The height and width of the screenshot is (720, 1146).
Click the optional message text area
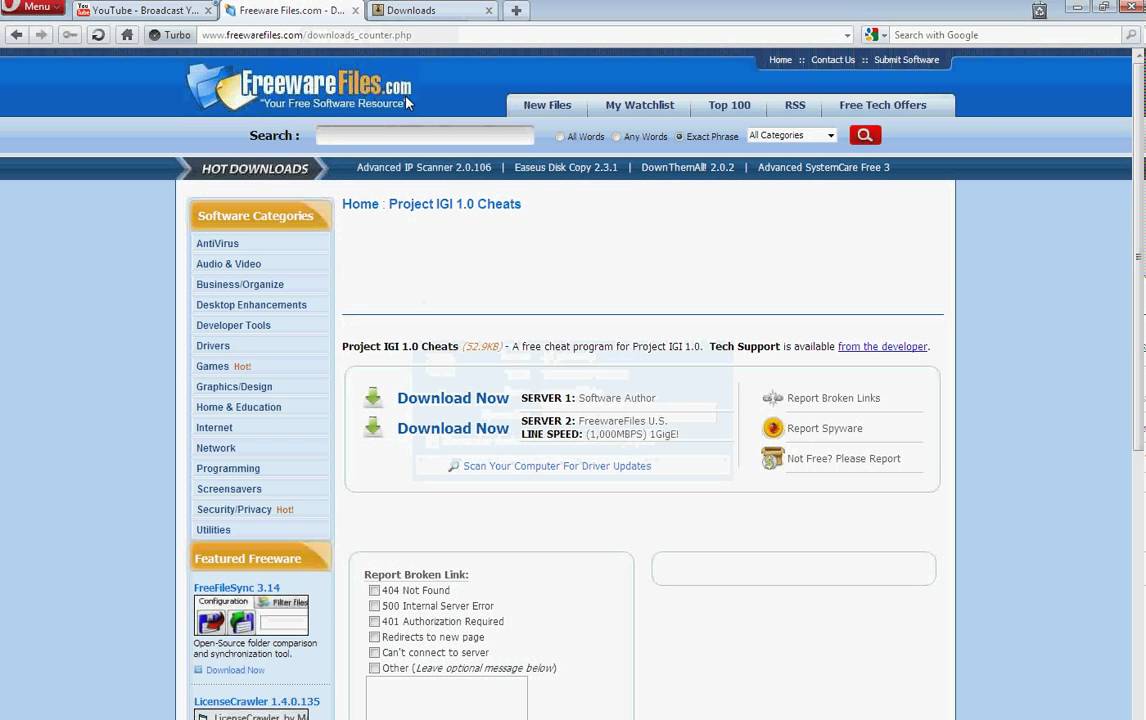coord(447,697)
